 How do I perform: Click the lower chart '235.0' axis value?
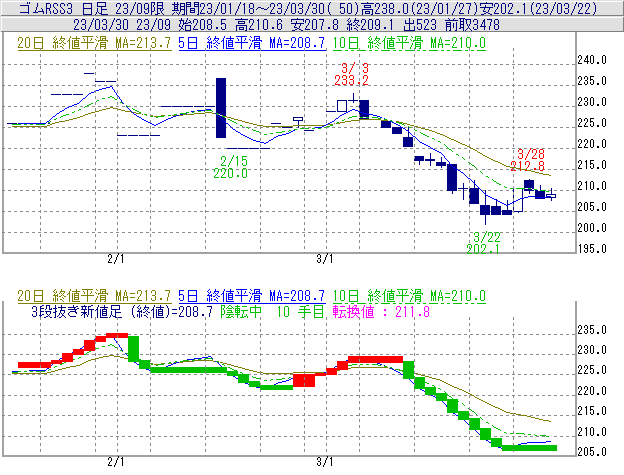[592, 330]
